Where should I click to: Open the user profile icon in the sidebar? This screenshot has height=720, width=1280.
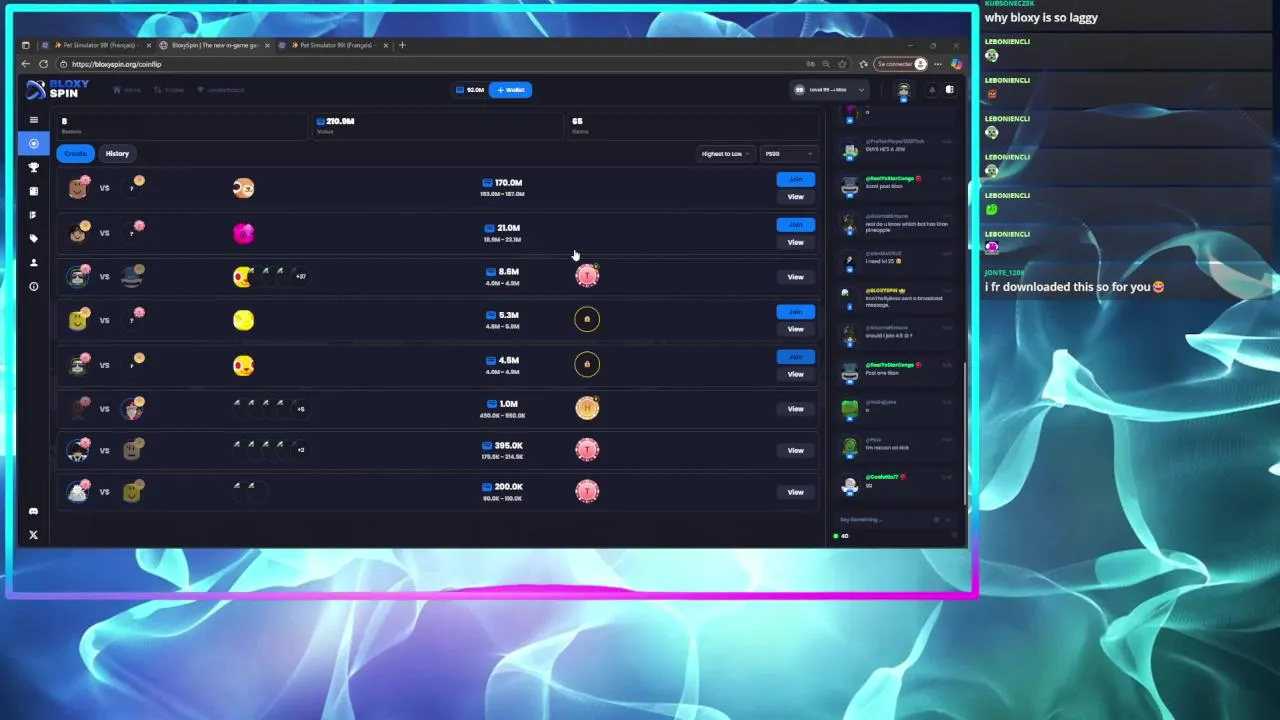pos(33,262)
